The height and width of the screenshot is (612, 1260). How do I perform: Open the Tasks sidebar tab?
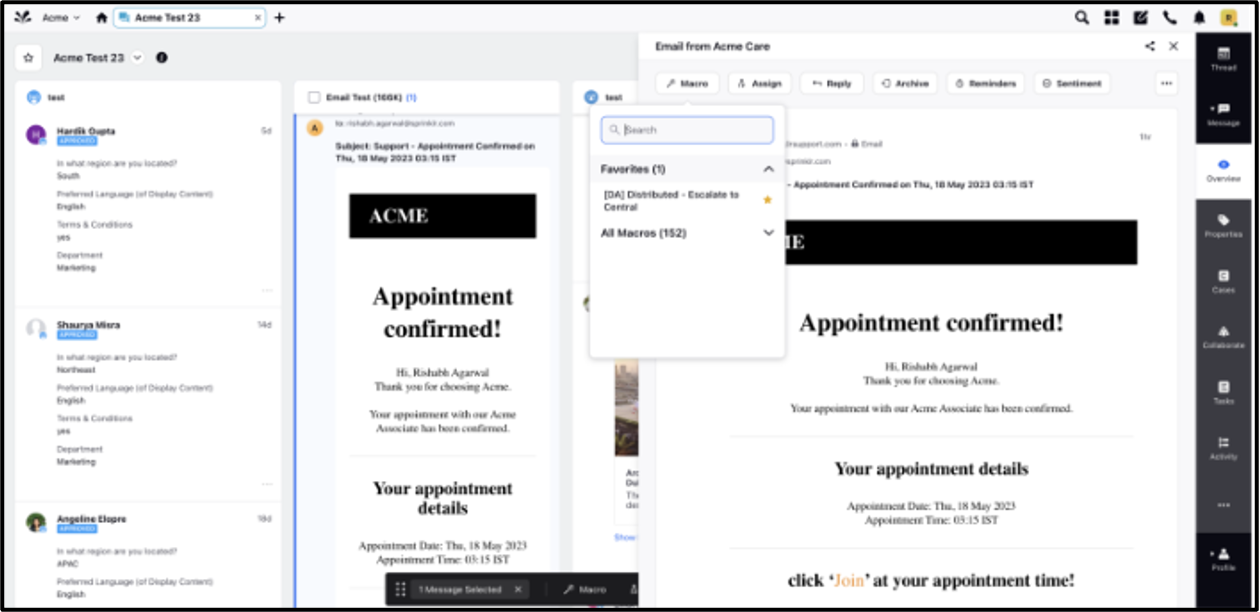click(1223, 393)
